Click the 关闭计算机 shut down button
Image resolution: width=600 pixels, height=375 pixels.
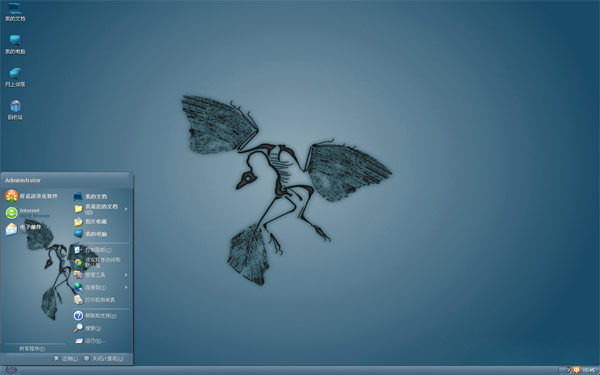pos(104,359)
